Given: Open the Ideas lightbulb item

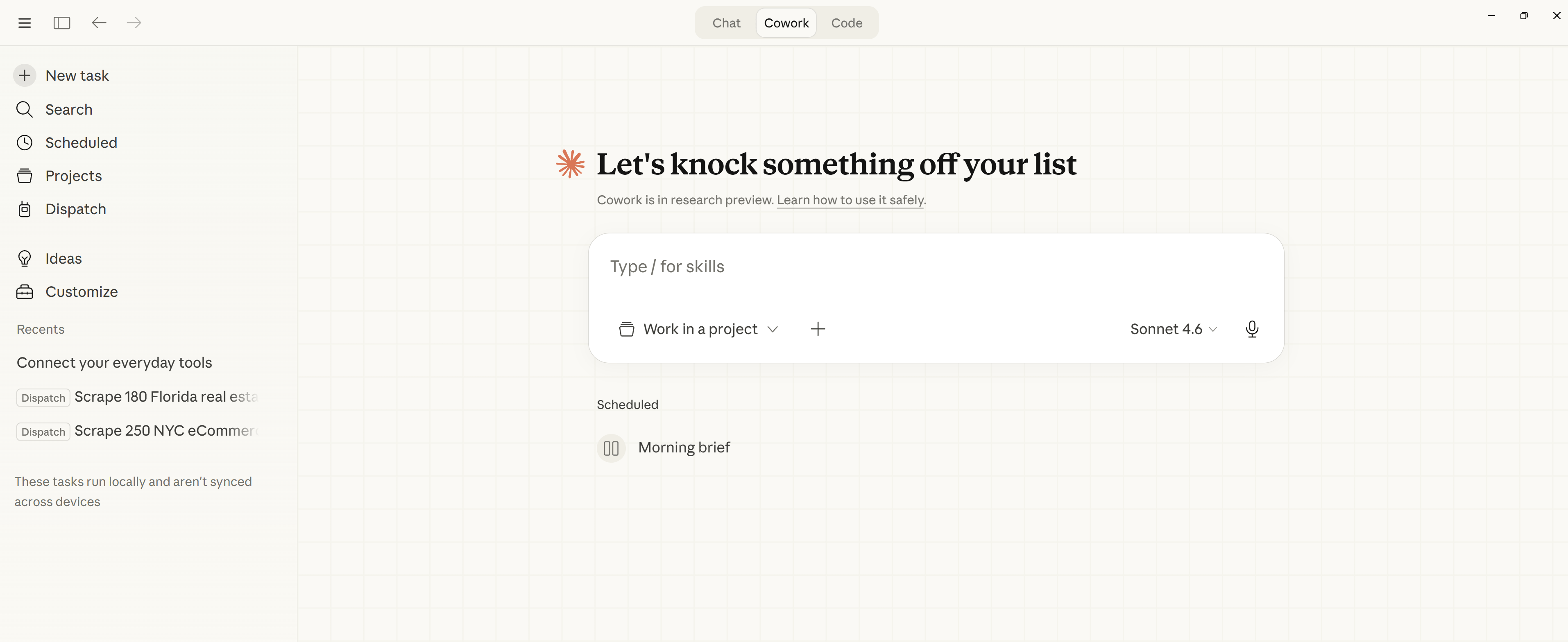Looking at the screenshot, I should point(63,259).
